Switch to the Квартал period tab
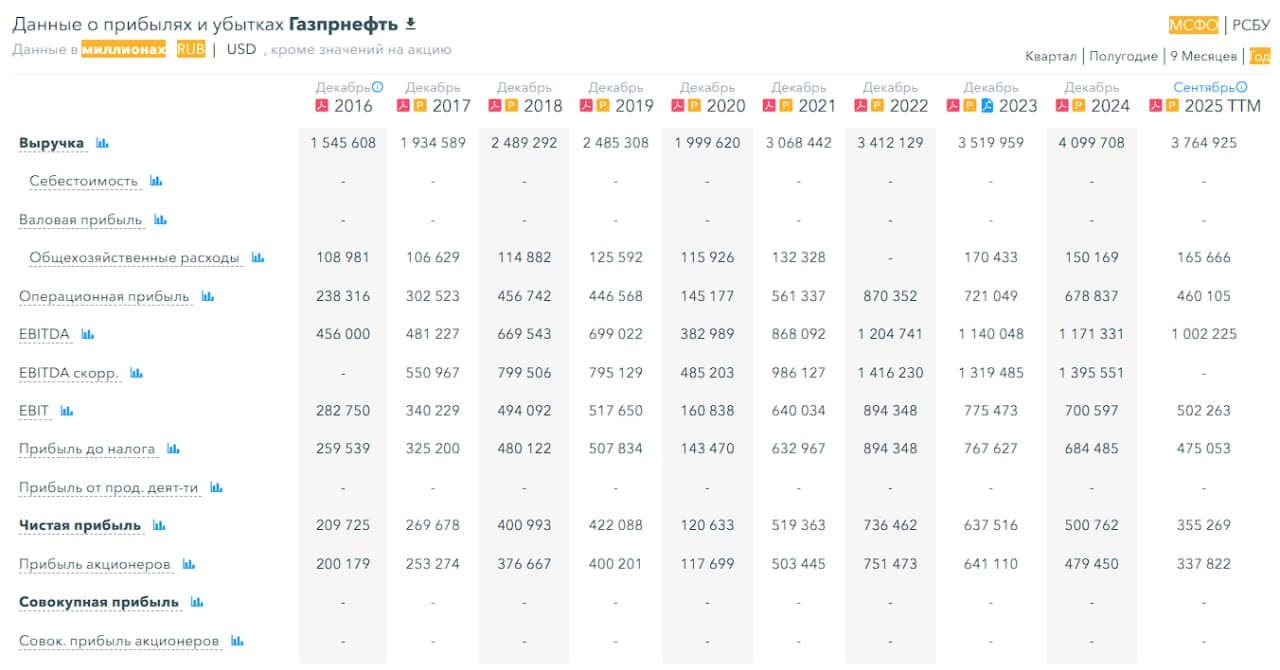 1051,56
